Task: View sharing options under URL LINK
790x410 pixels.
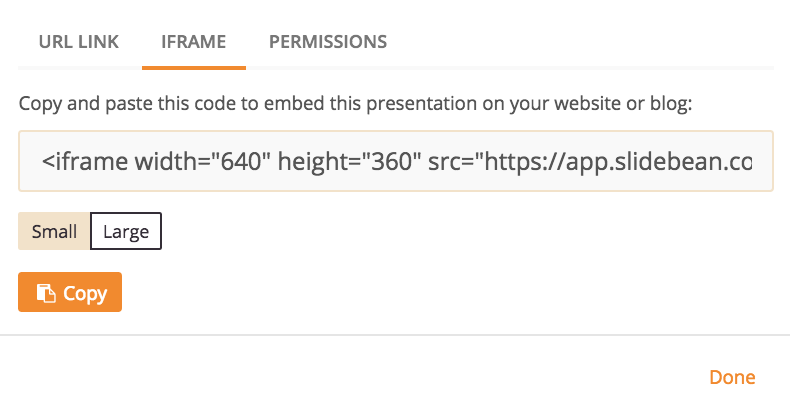Action: [x=79, y=42]
